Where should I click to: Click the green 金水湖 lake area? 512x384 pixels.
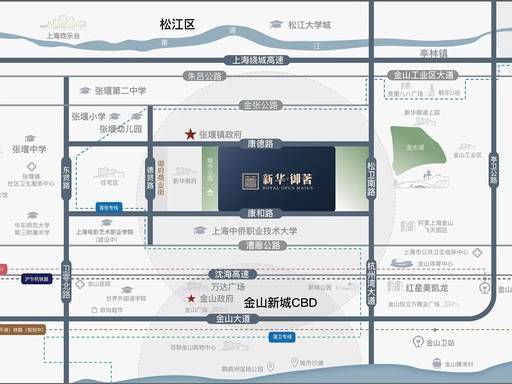click(x=417, y=150)
